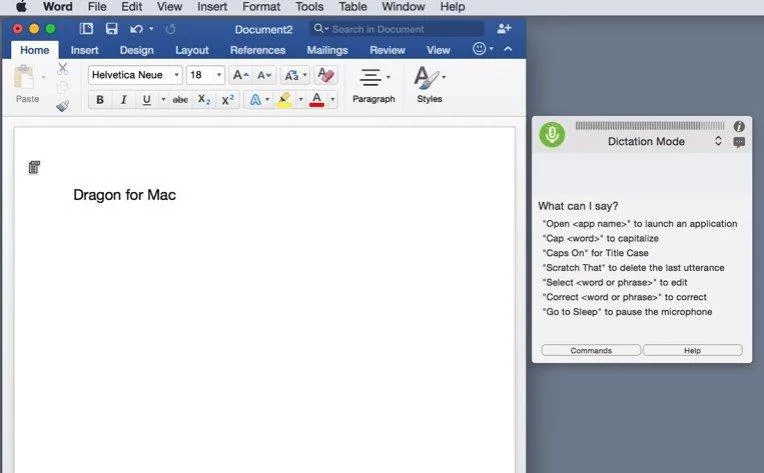Click the sidebar layout icon in title bar
Viewport: 764px width, 473px height.
86,29
